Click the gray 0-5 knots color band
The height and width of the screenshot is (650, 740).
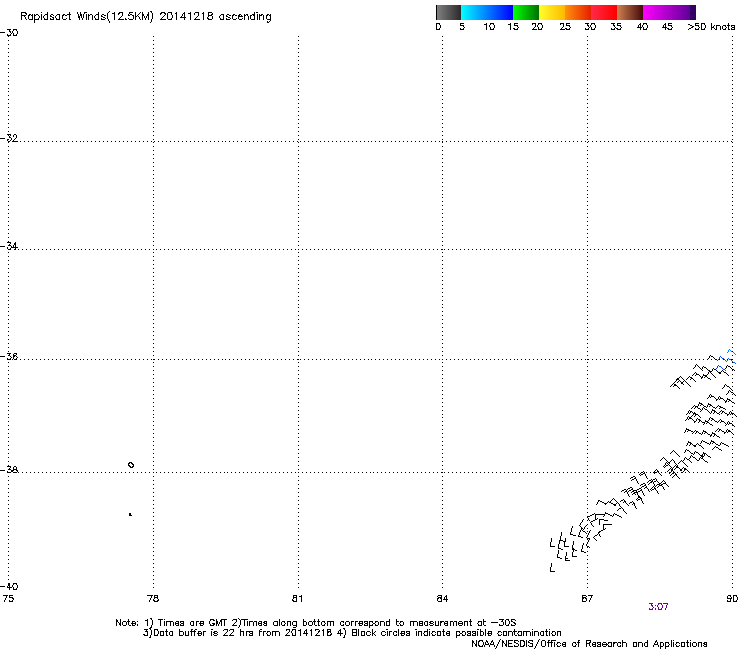pyautogui.click(x=448, y=12)
